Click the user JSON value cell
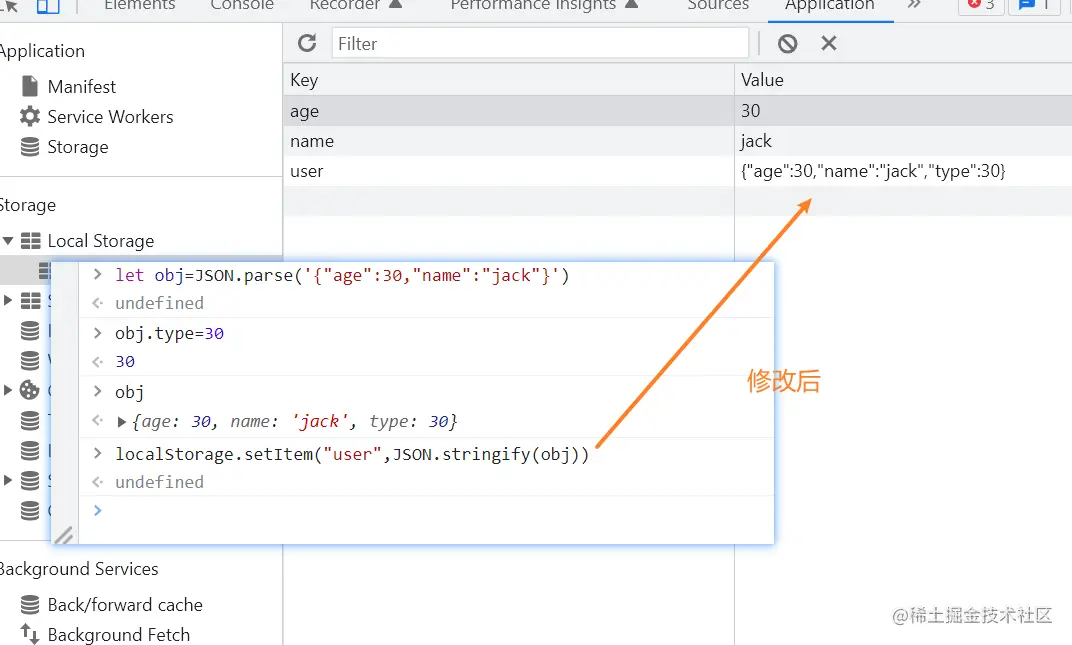Viewport: 1072px width, 645px height. pyautogui.click(x=903, y=171)
